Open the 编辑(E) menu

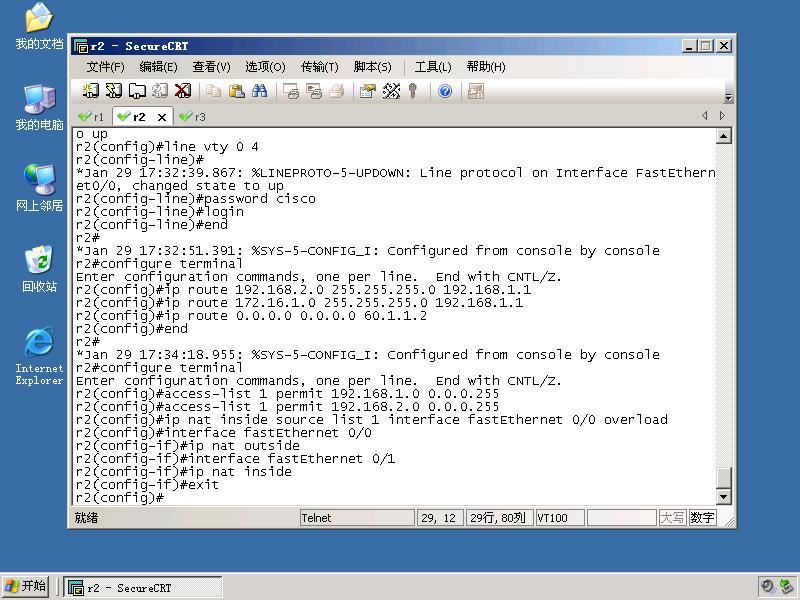(158, 67)
